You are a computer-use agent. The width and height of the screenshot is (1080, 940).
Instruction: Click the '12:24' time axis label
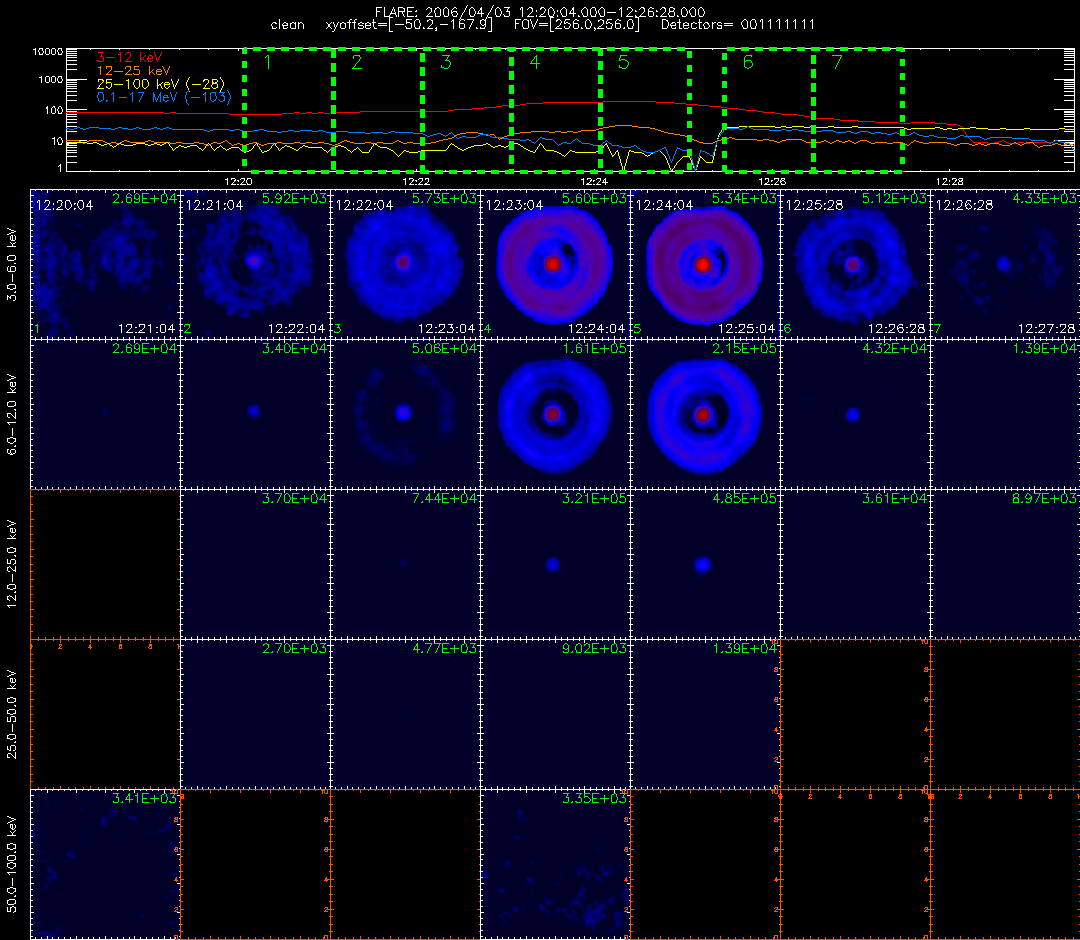pyautogui.click(x=594, y=181)
